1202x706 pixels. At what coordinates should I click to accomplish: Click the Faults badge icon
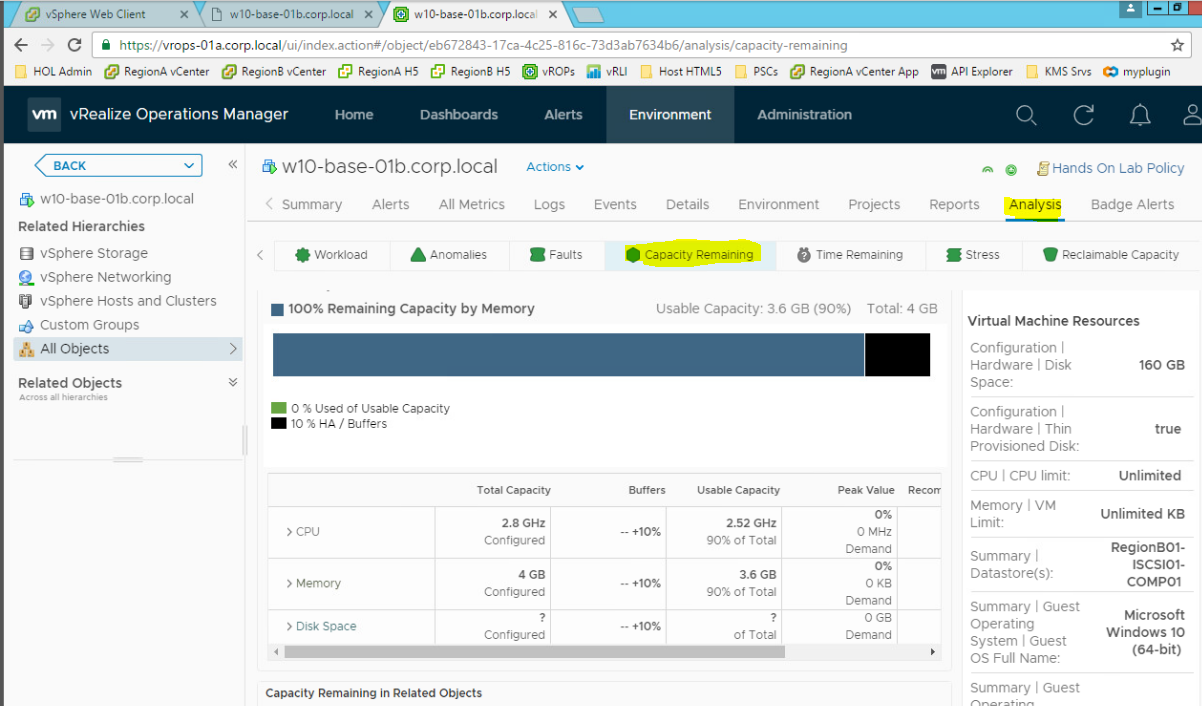click(537, 255)
